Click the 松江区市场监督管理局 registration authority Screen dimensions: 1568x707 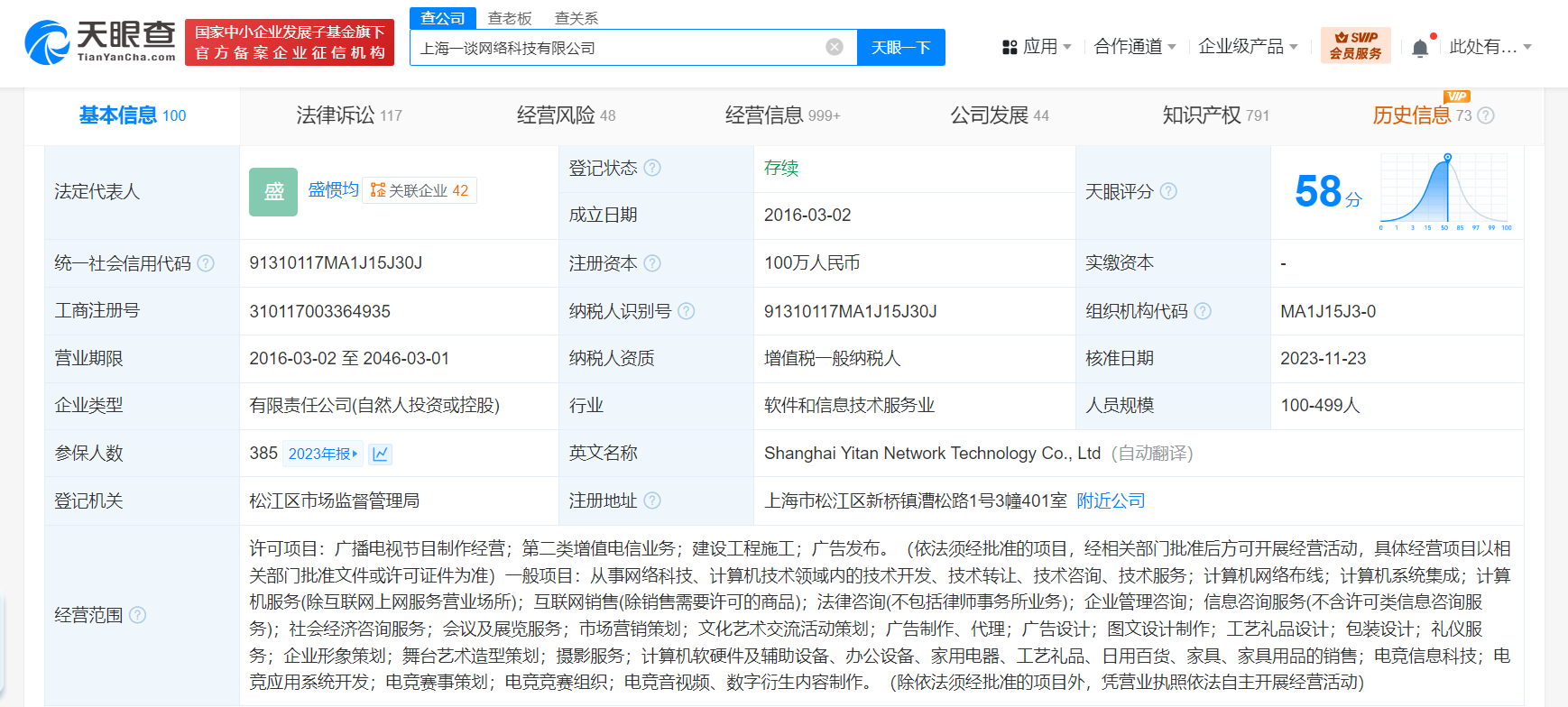(334, 500)
